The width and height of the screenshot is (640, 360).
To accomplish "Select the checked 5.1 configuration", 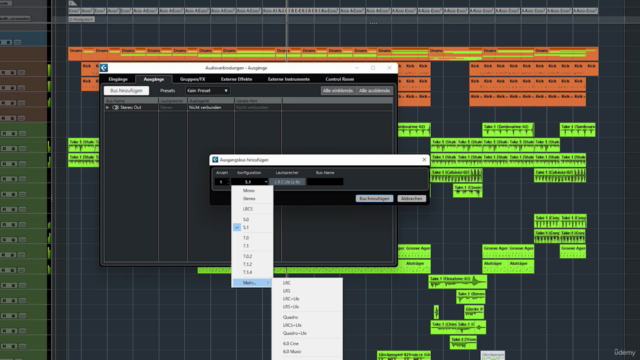I will click(252, 227).
